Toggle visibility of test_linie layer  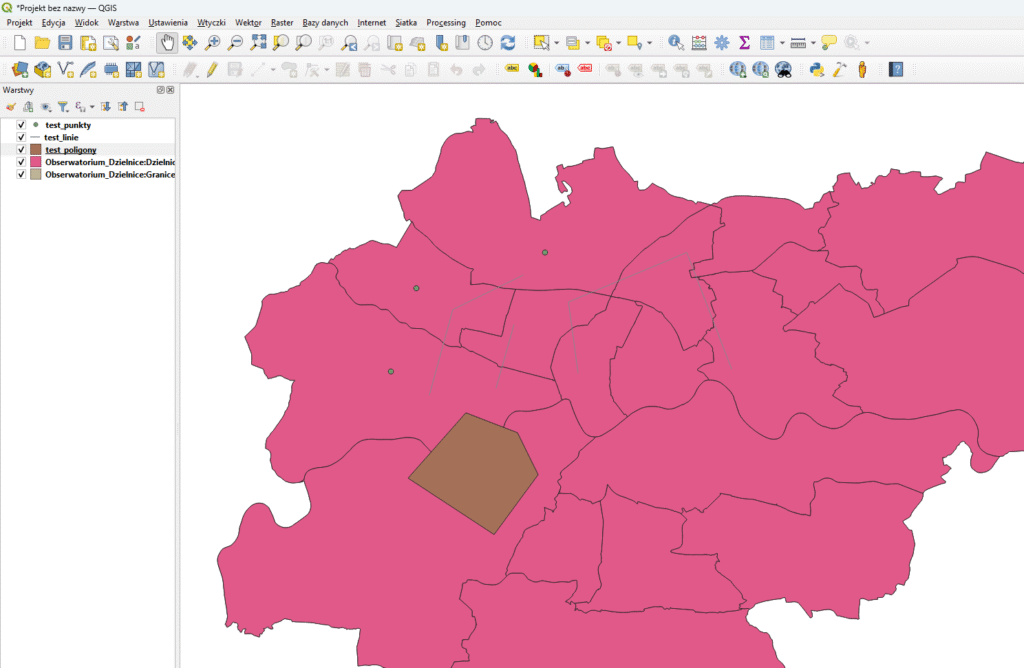click(x=21, y=137)
